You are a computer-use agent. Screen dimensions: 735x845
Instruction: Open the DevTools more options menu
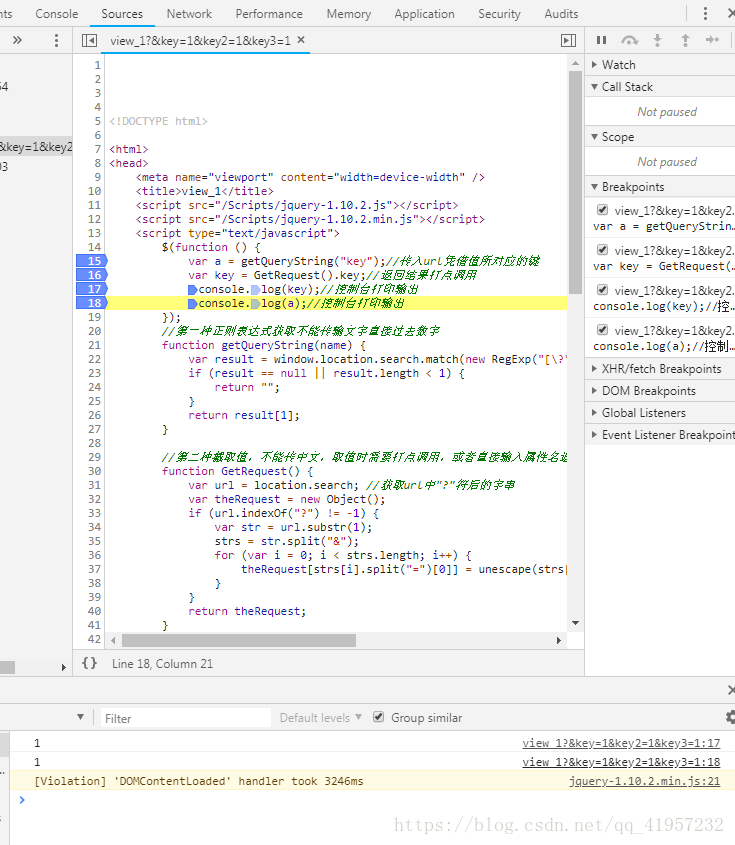[x=705, y=13]
